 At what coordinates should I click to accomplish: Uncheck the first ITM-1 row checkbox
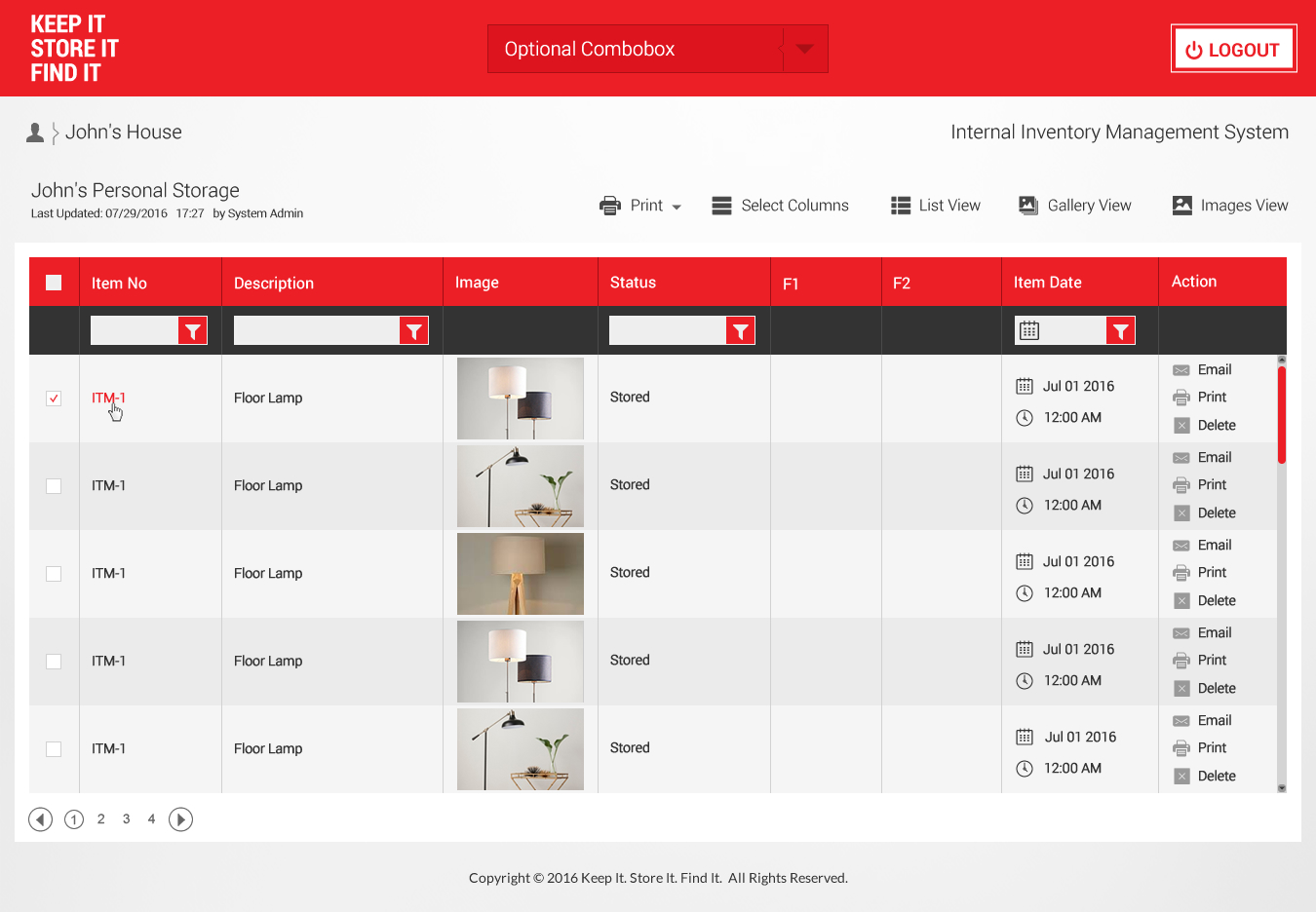[54, 398]
